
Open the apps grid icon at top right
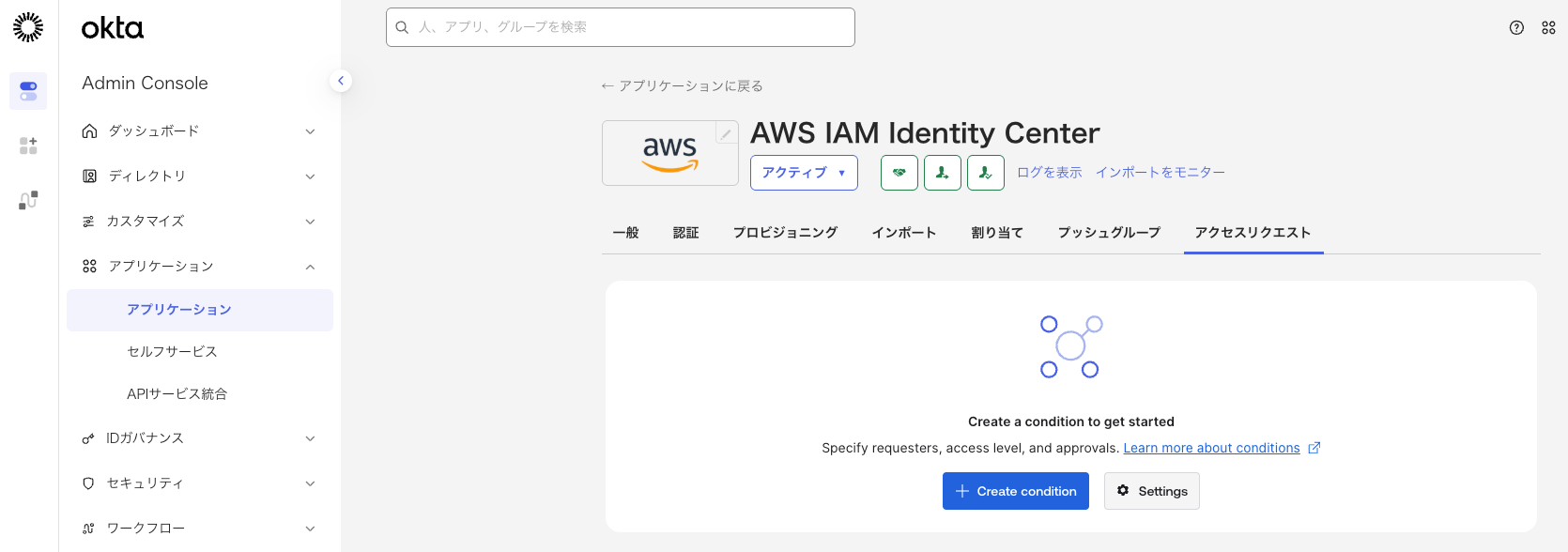1548,27
